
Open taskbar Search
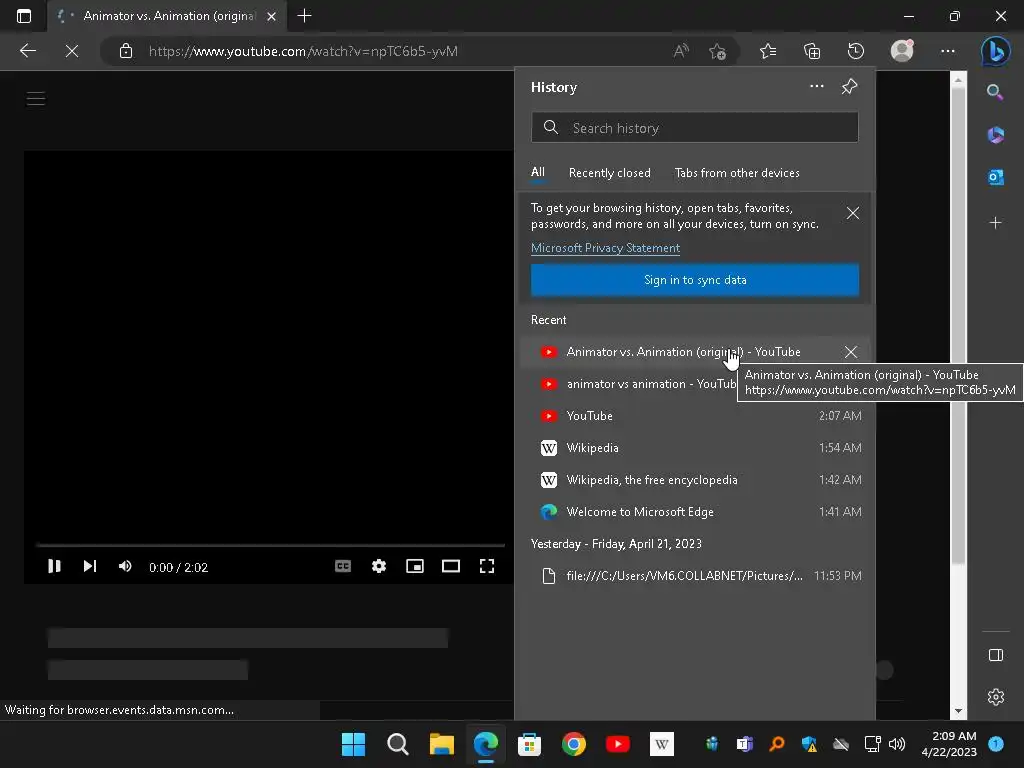(397, 744)
